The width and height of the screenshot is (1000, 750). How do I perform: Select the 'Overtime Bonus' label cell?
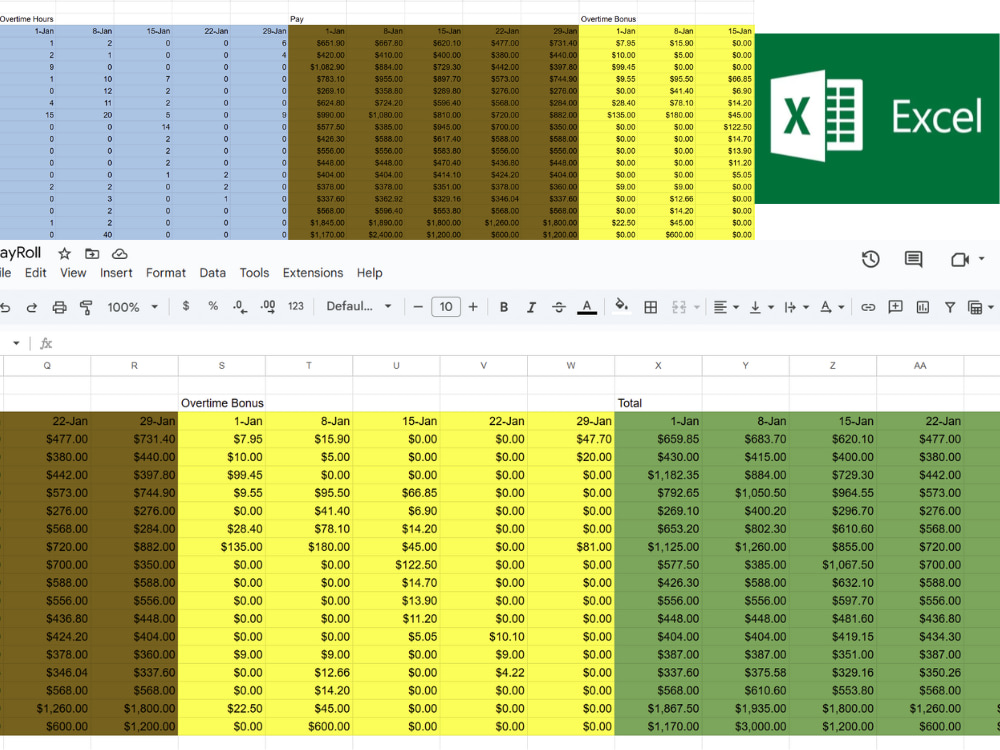pyautogui.click(x=222, y=403)
